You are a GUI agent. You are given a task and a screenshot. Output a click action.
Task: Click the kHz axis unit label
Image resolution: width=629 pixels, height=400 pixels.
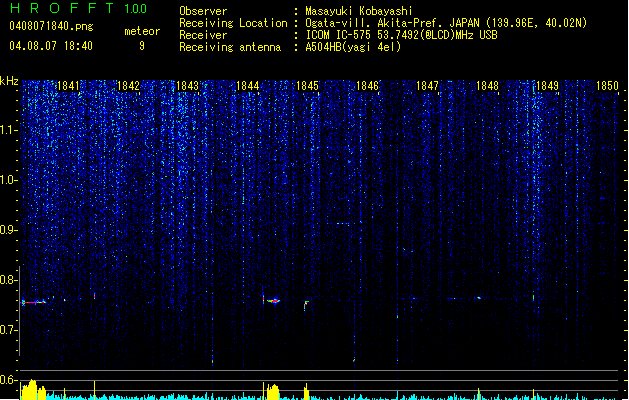click(x=9, y=81)
